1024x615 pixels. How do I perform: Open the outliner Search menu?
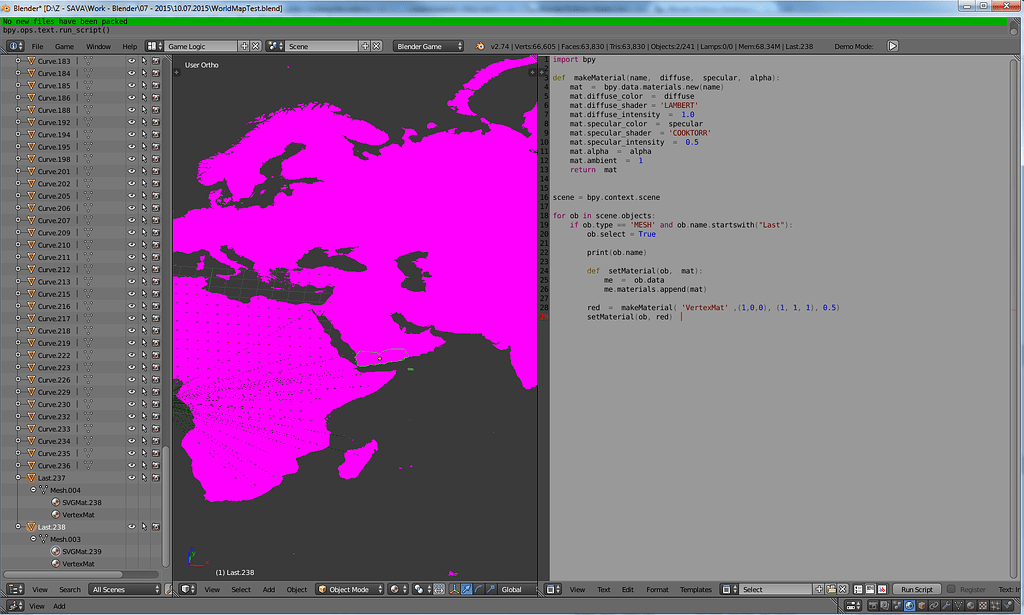coord(70,590)
